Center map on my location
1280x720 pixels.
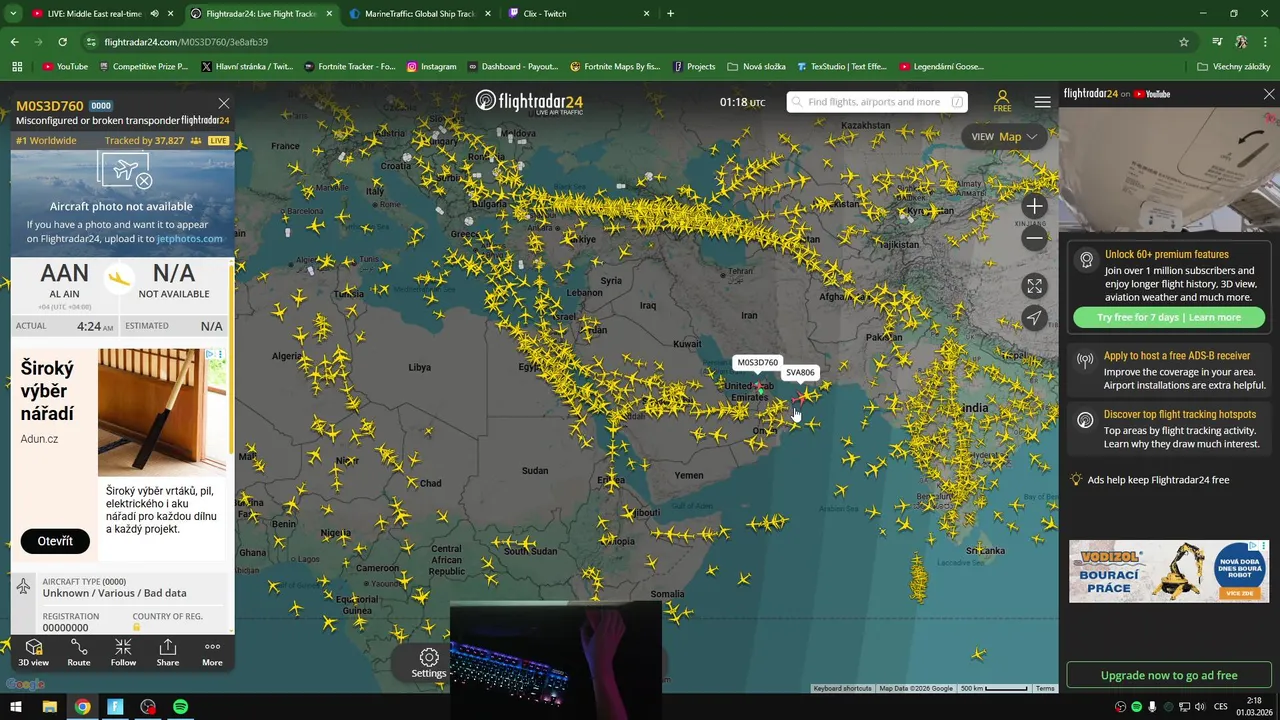[1034, 318]
